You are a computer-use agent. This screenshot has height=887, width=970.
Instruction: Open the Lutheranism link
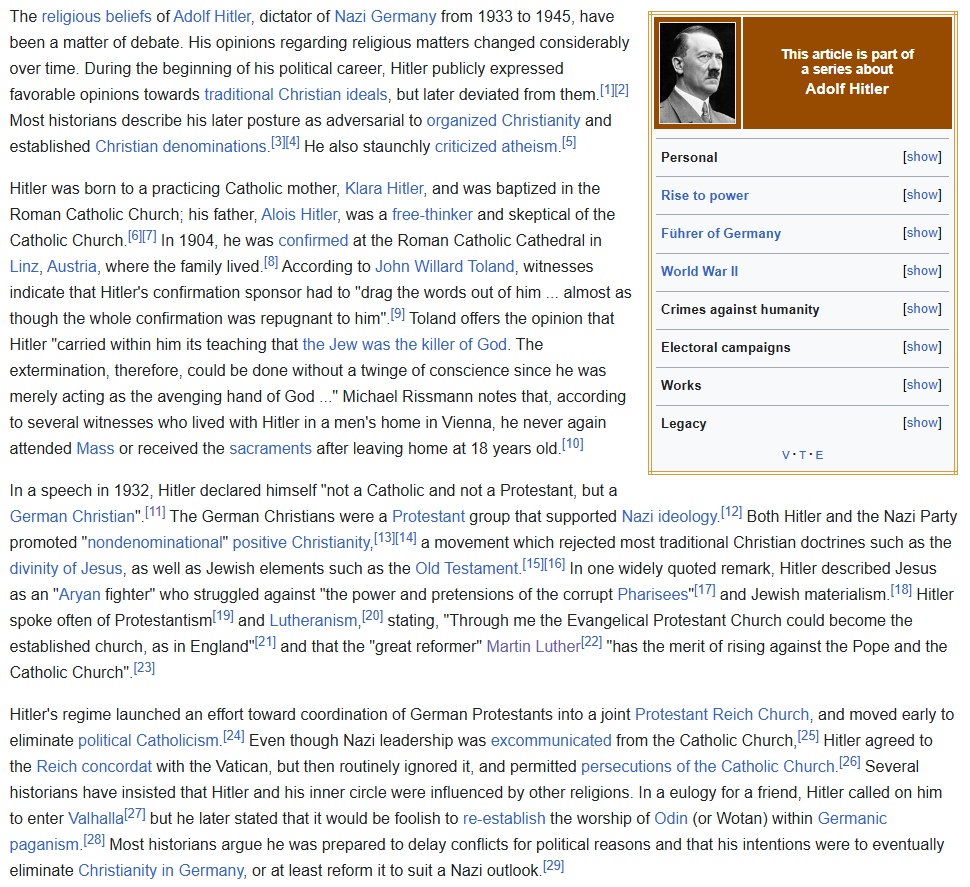tap(314, 620)
